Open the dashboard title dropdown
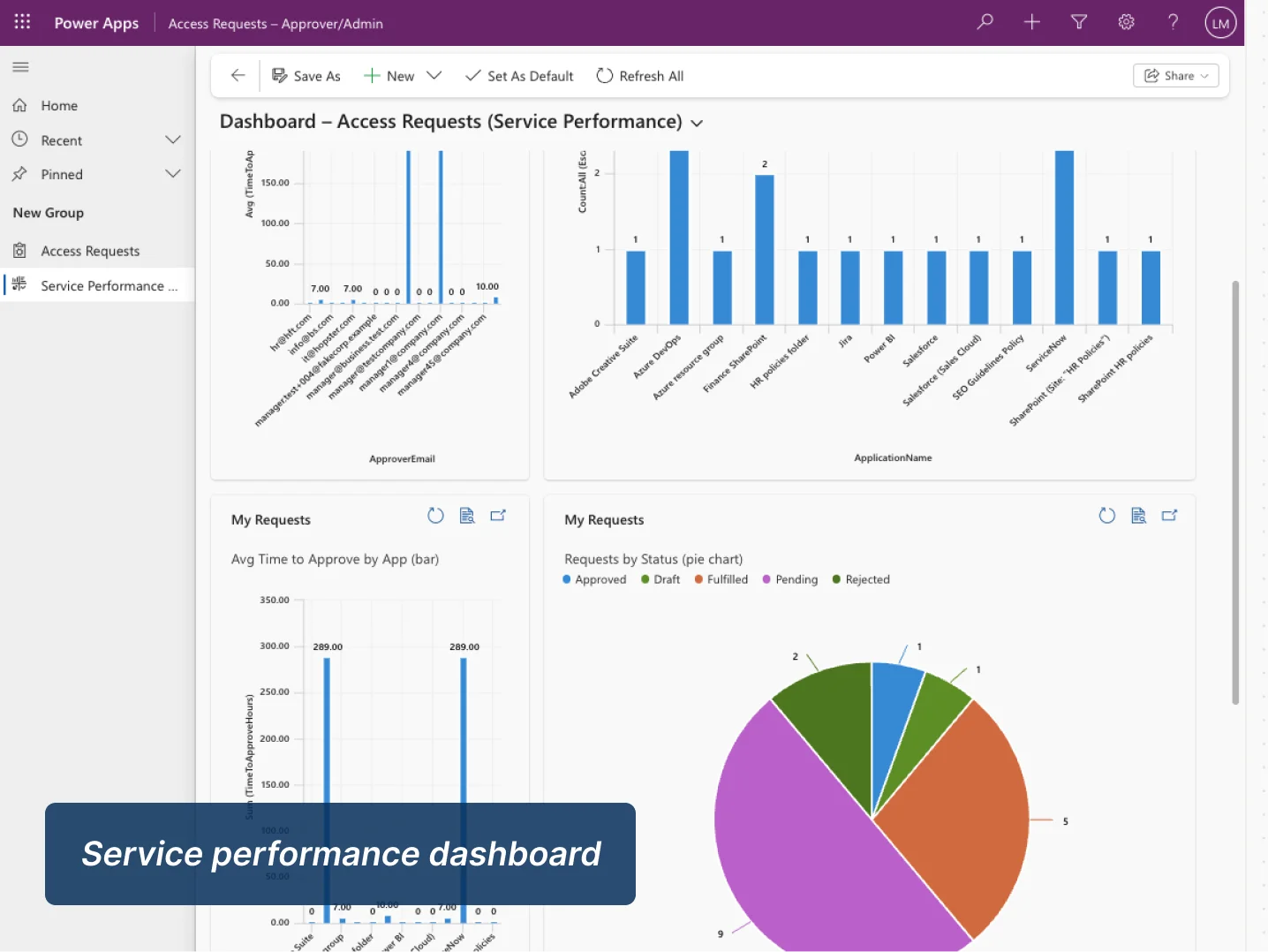This screenshot has height=952, width=1268. click(697, 123)
